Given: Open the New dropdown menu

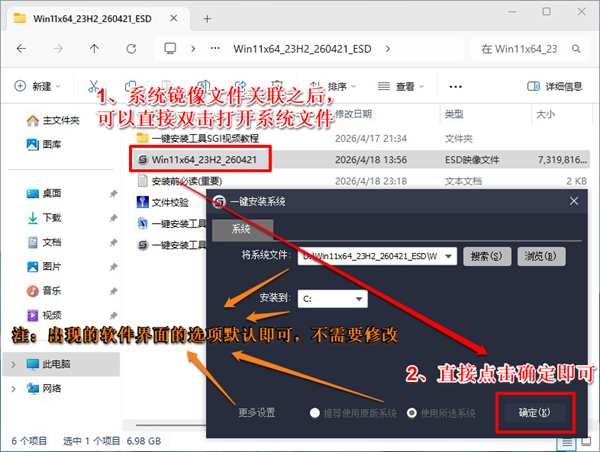Looking at the screenshot, I should pos(37,86).
